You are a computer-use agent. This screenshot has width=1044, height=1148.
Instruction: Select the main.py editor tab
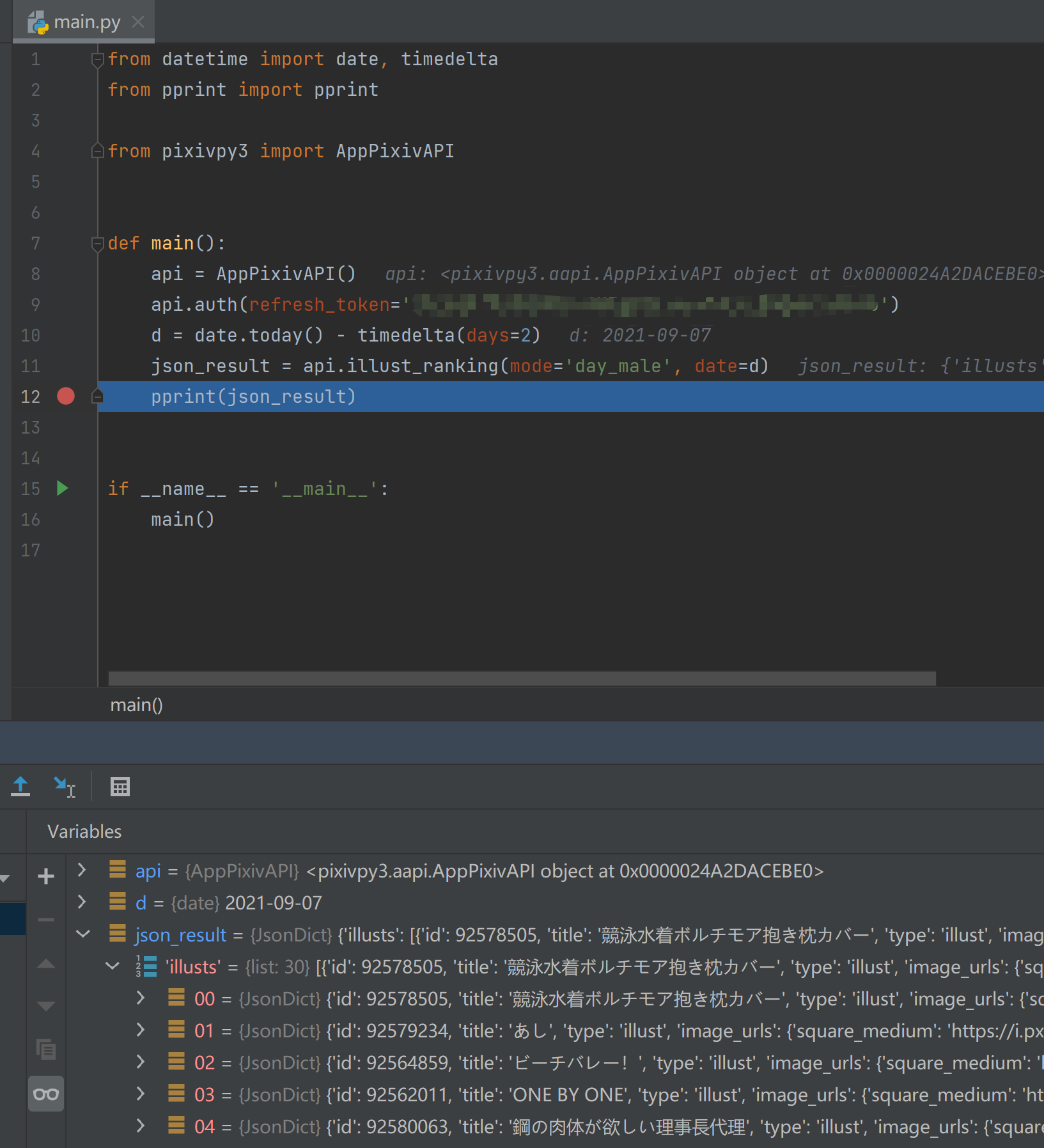click(x=86, y=21)
